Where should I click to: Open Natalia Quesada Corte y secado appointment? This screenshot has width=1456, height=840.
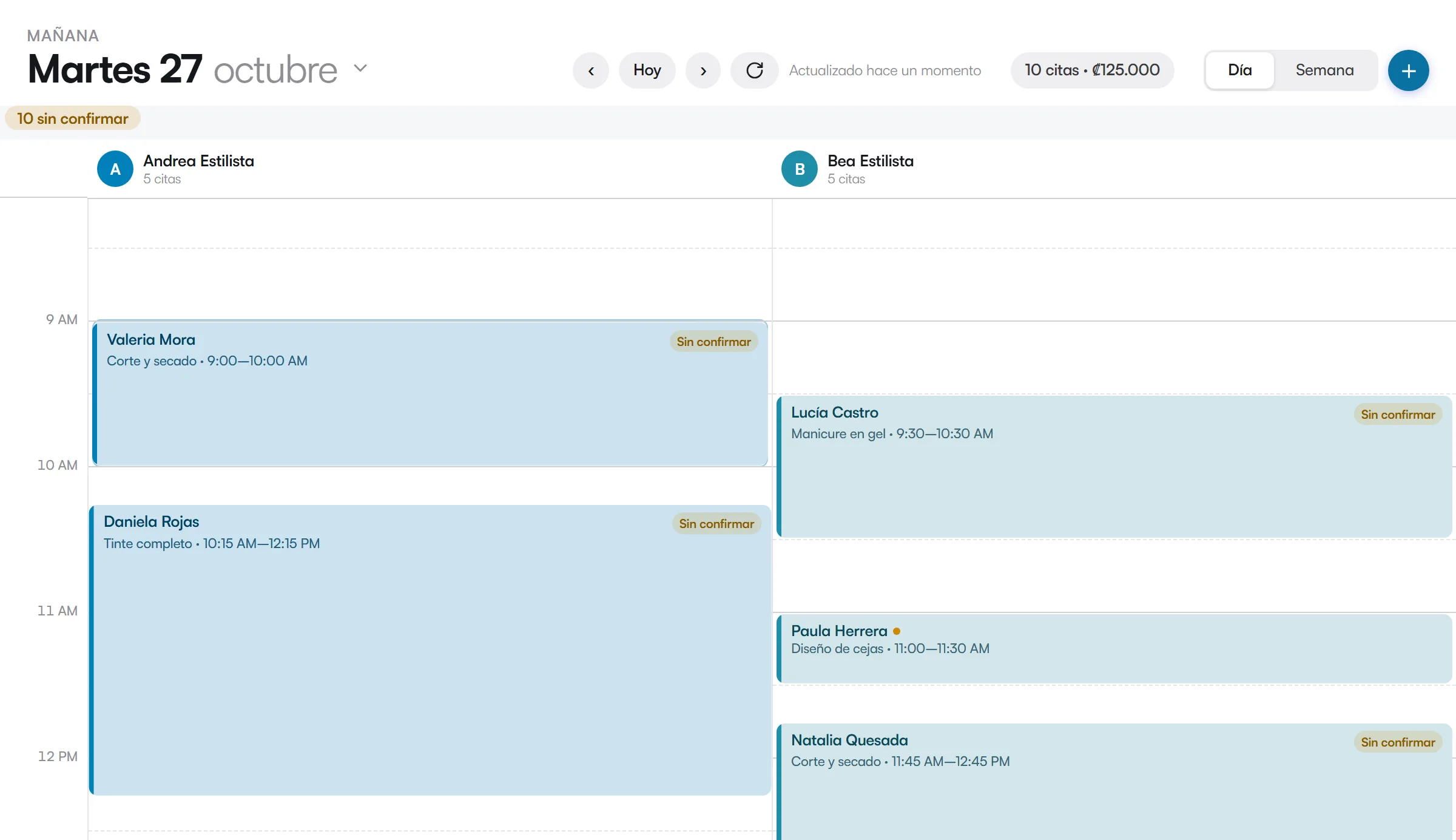coord(1114,782)
